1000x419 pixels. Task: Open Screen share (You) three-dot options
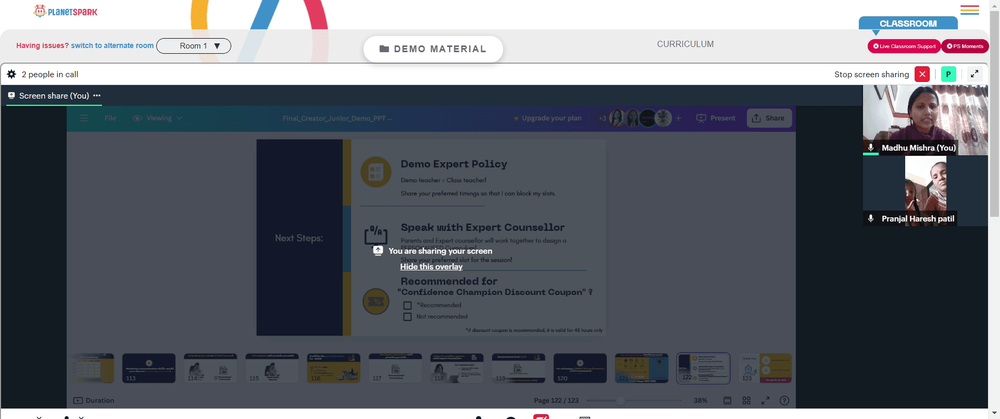pos(97,96)
